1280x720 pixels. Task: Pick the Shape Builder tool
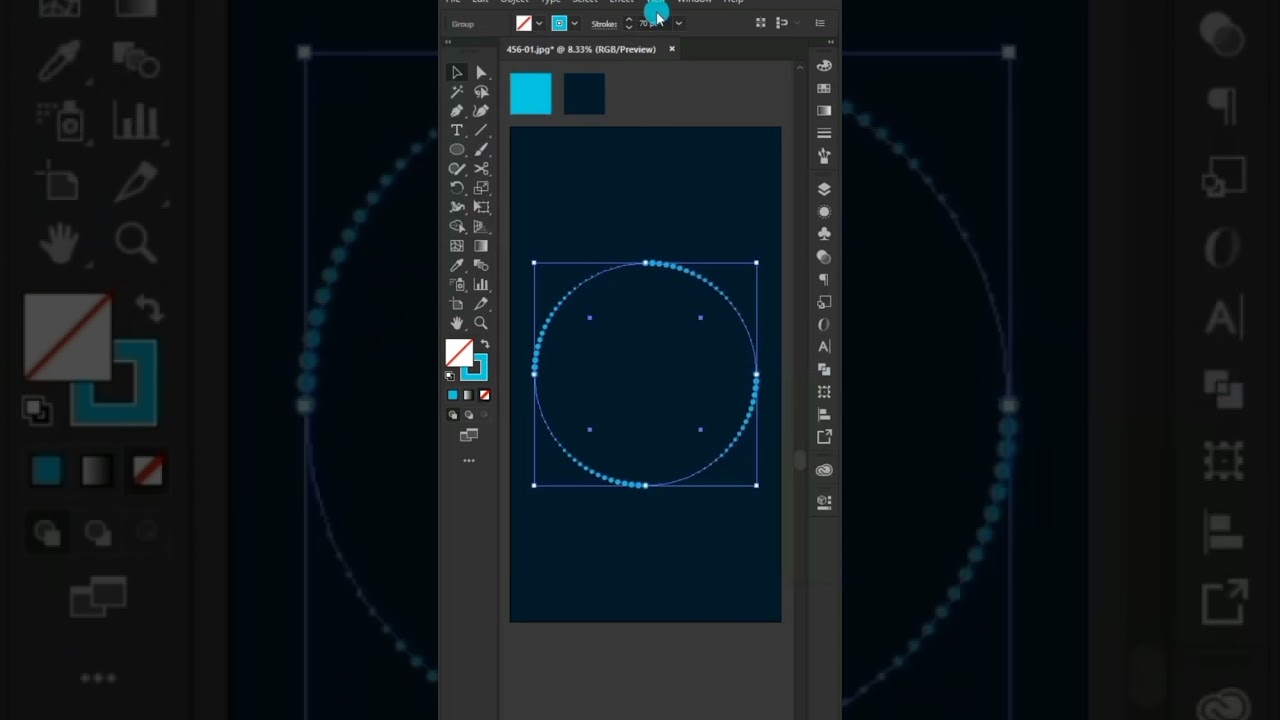click(457, 227)
